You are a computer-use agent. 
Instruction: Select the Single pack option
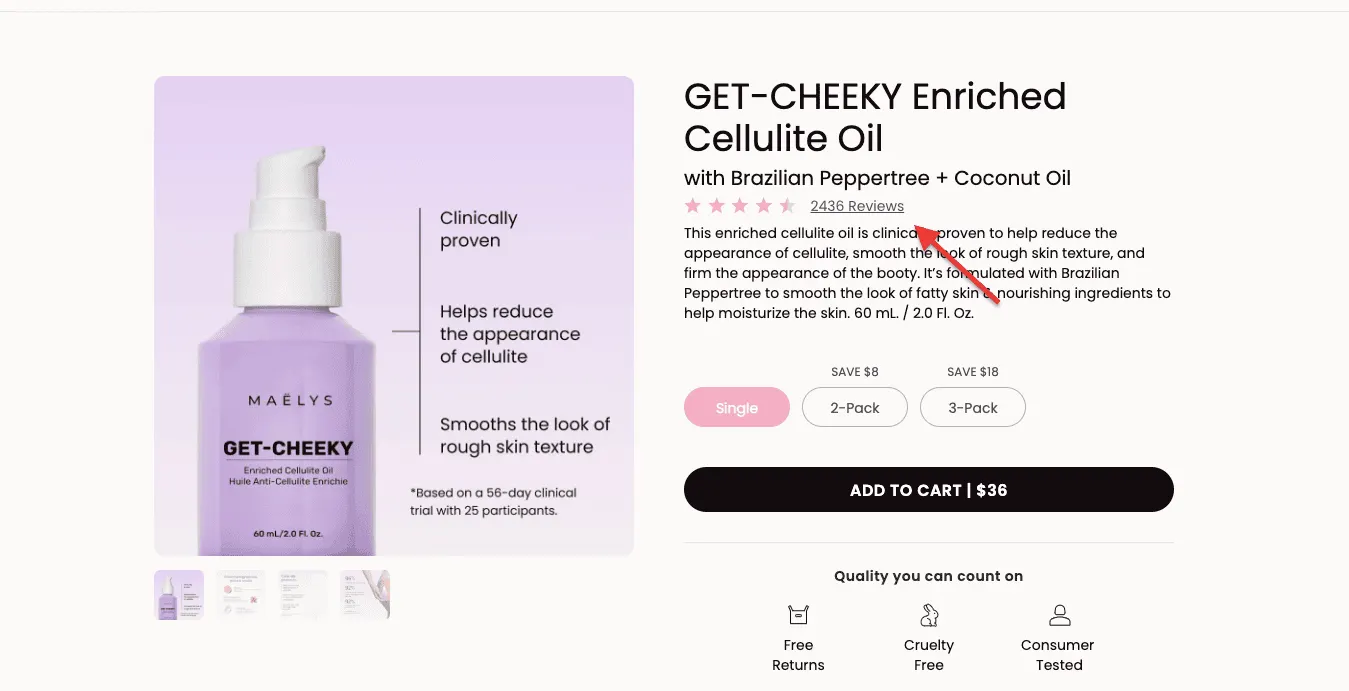tap(737, 407)
